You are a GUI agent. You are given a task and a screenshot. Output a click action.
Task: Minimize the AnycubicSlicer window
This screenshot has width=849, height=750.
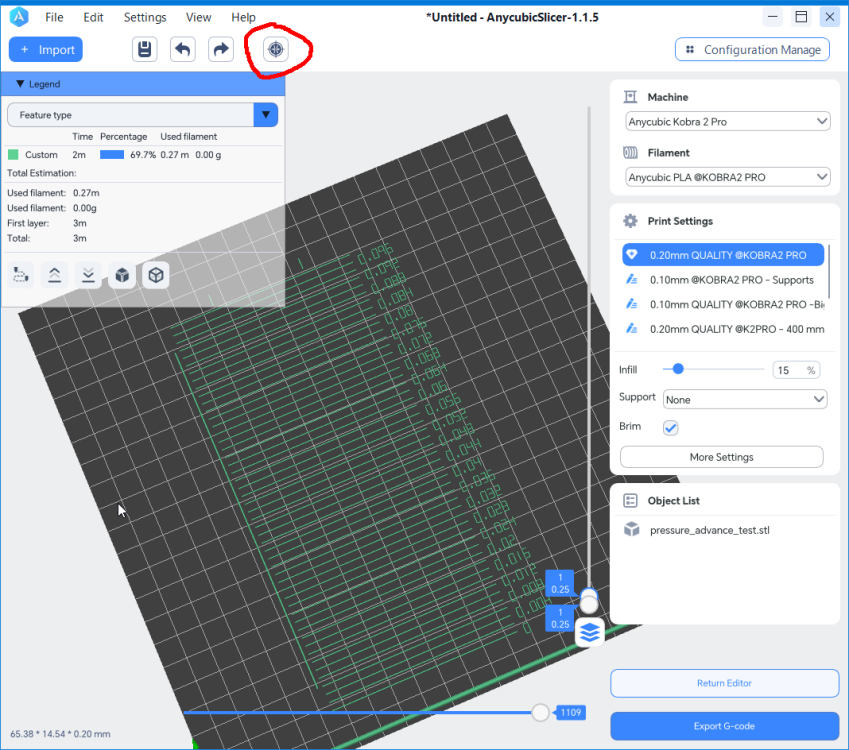pyautogui.click(x=773, y=17)
